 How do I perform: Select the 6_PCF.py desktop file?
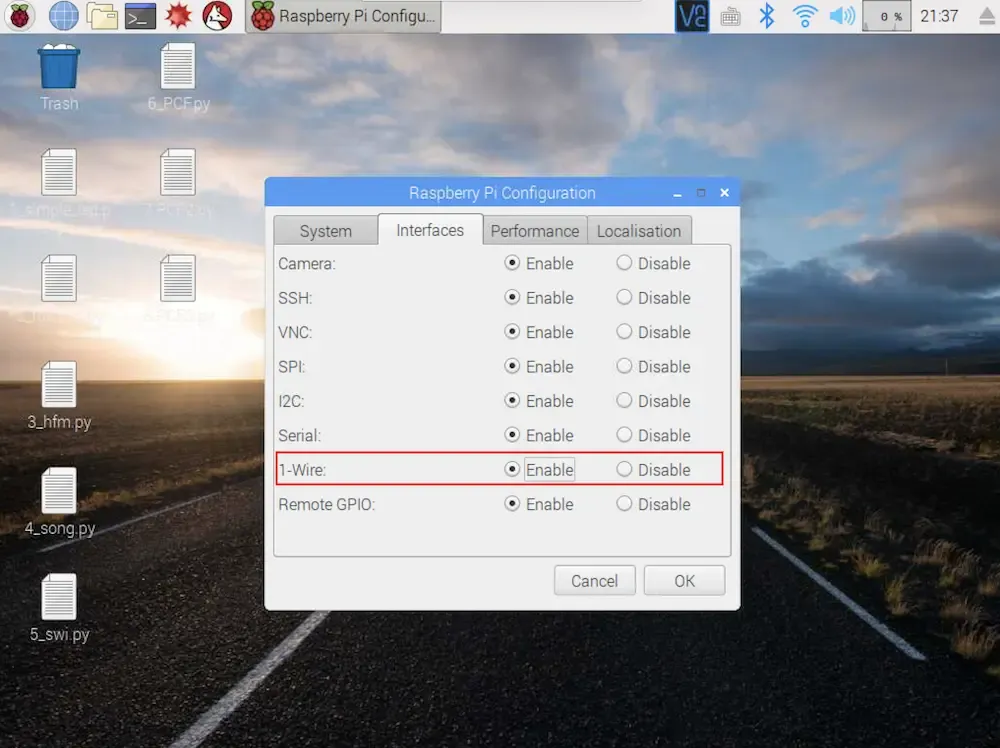click(x=178, y=78)
